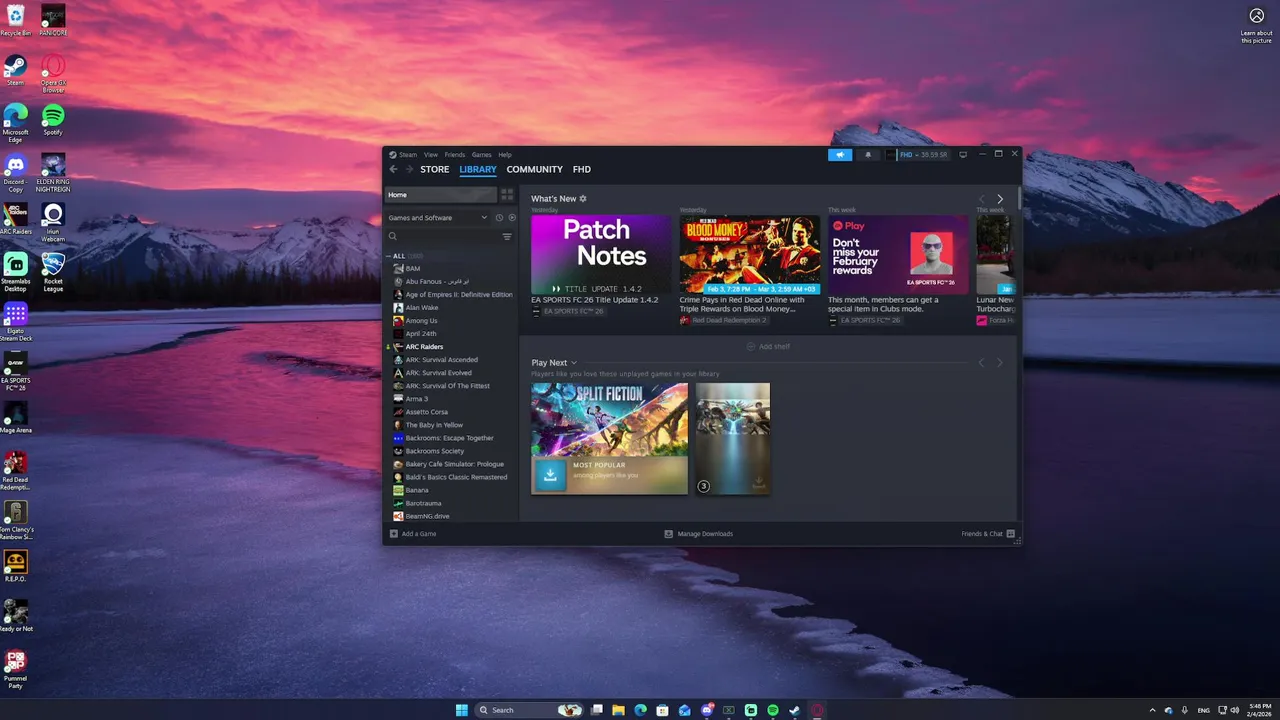Open the Steam notifications bell

(867, 155)
